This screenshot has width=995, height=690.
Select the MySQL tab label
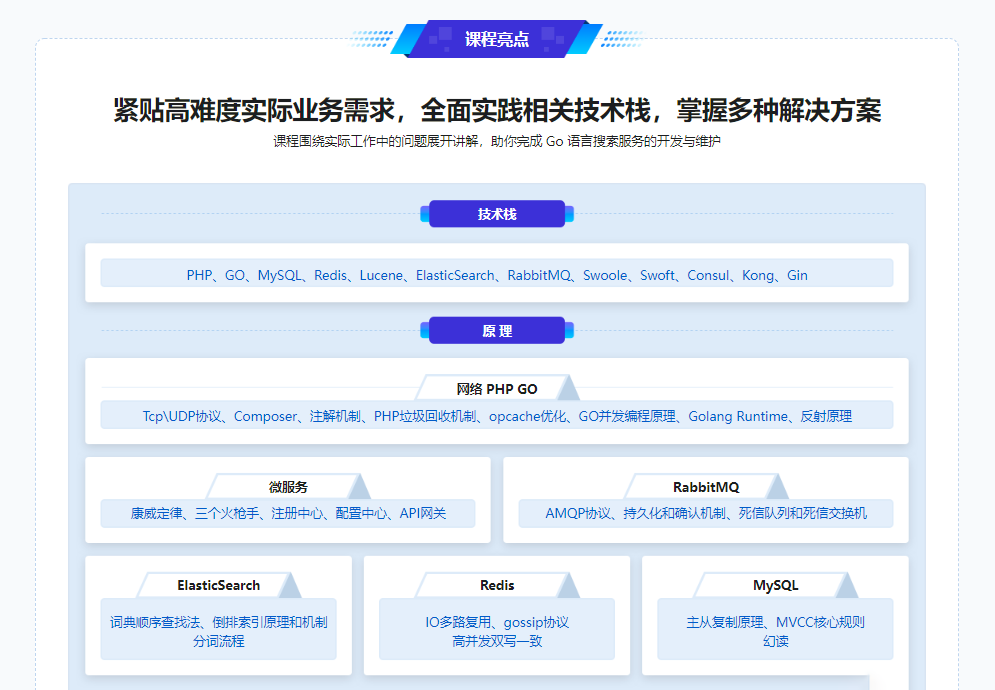pos(775,585)
